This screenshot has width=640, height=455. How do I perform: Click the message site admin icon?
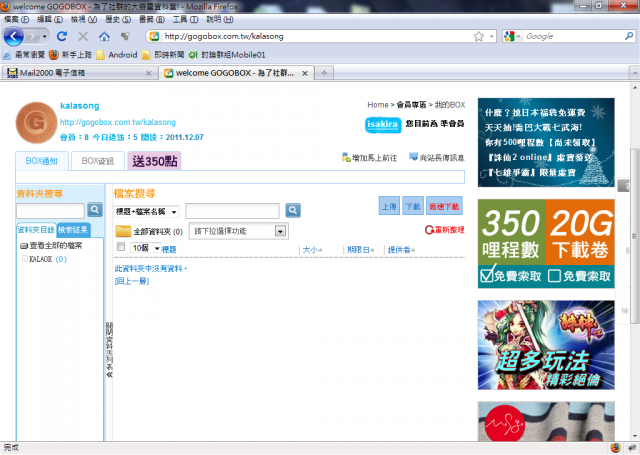point(413,157)
